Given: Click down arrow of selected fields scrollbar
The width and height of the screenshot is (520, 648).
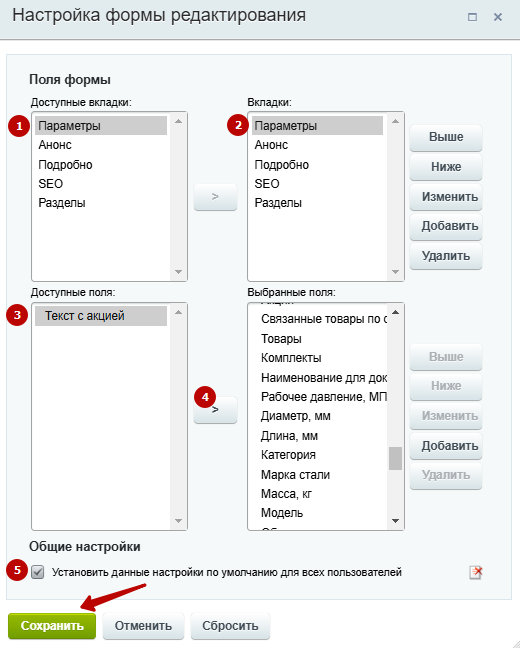Looking at the screenshot, I should point(395,521).
